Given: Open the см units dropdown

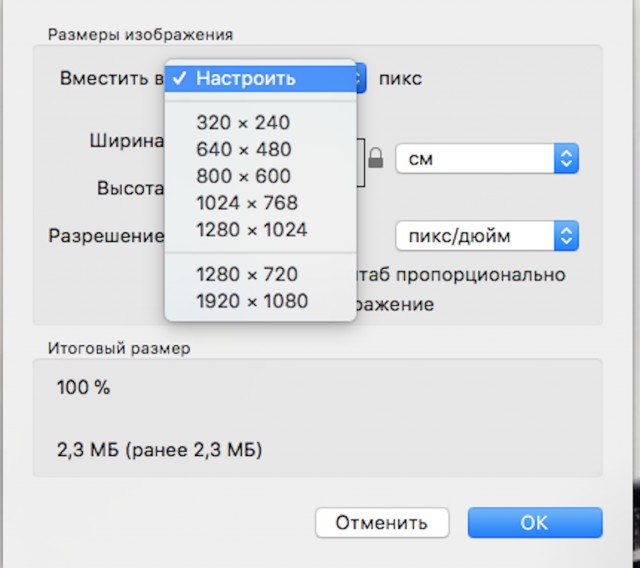Looking at the screenshot, I should point(487,158).
